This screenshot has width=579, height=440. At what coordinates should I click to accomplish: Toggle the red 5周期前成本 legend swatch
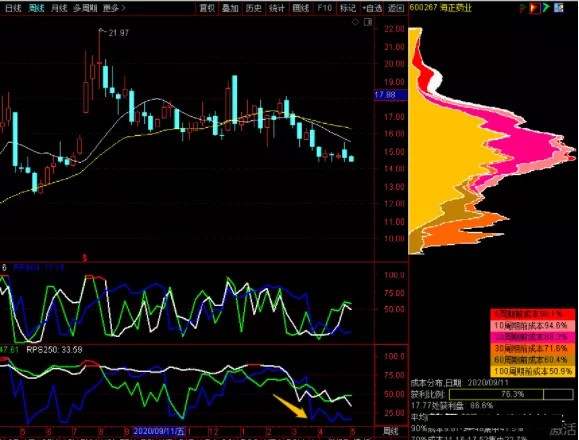[533, 314]
